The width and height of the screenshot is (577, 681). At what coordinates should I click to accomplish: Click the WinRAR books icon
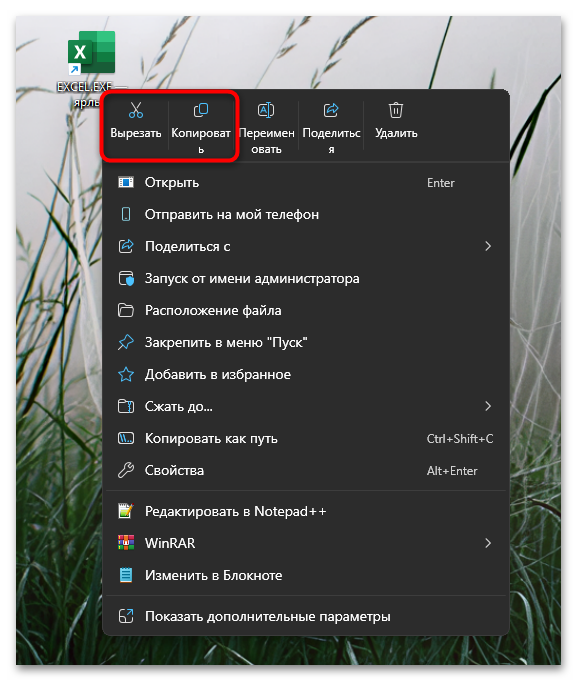point(126,543)
